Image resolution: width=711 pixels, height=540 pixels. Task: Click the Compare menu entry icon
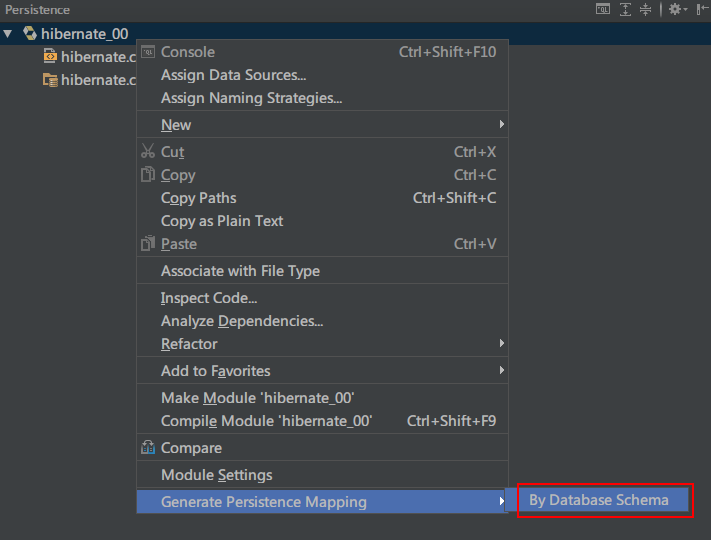[148, 448]
